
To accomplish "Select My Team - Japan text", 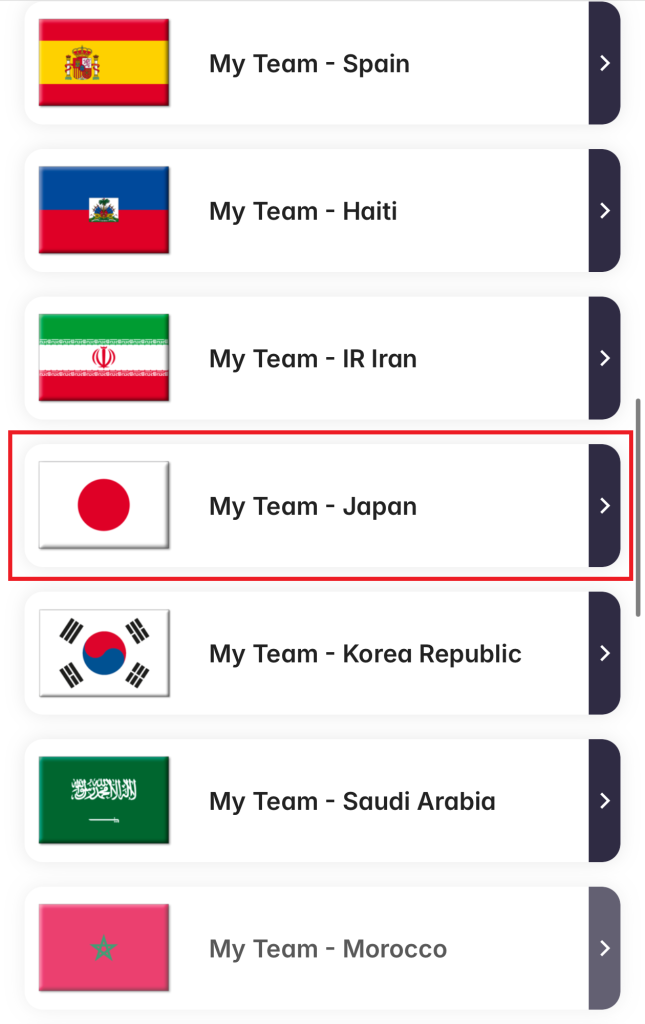I will [312, 506].
